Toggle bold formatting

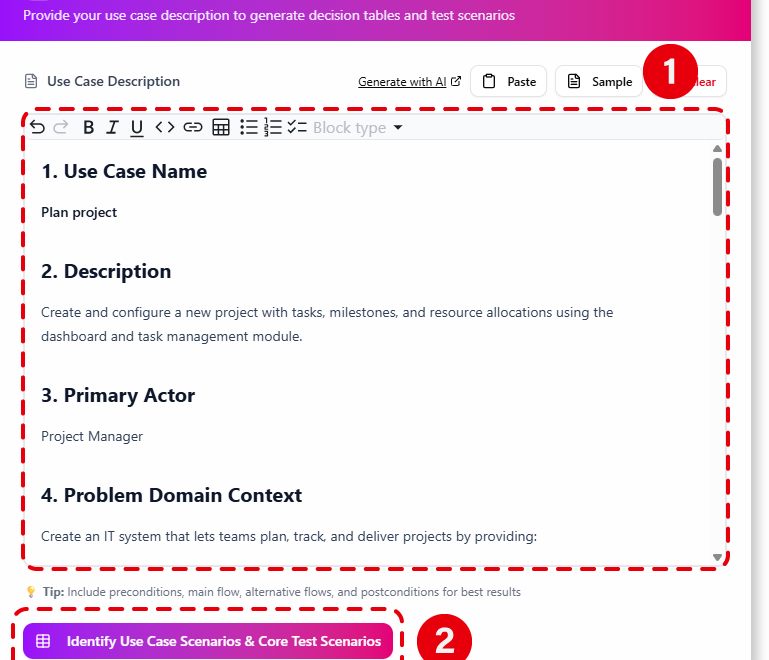point(88,127)
